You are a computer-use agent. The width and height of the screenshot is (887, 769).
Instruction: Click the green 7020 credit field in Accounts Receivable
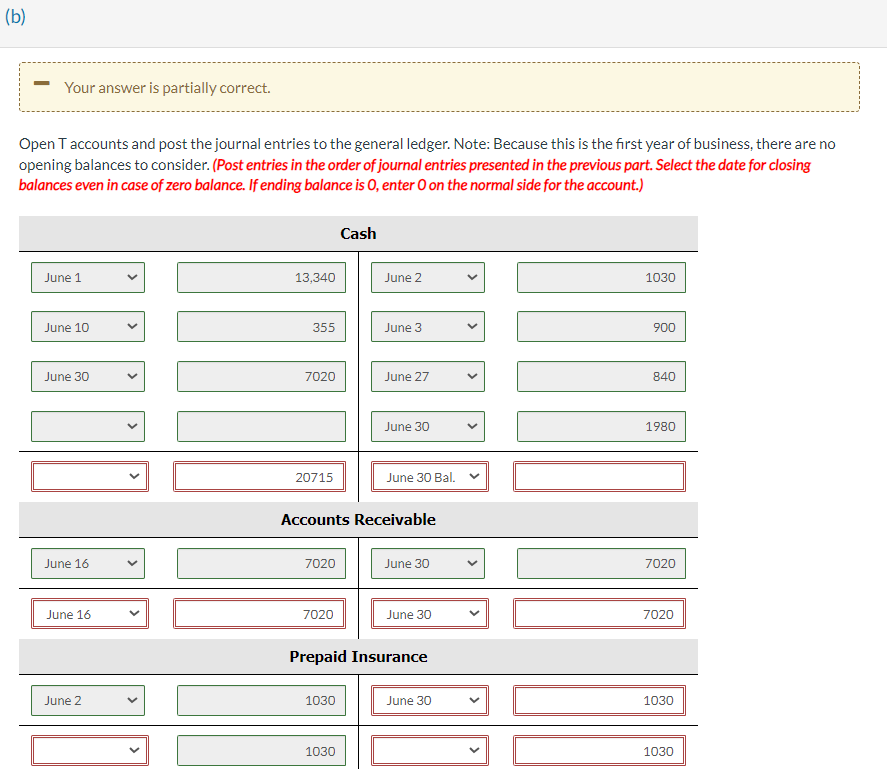click(x=601, y=563)
